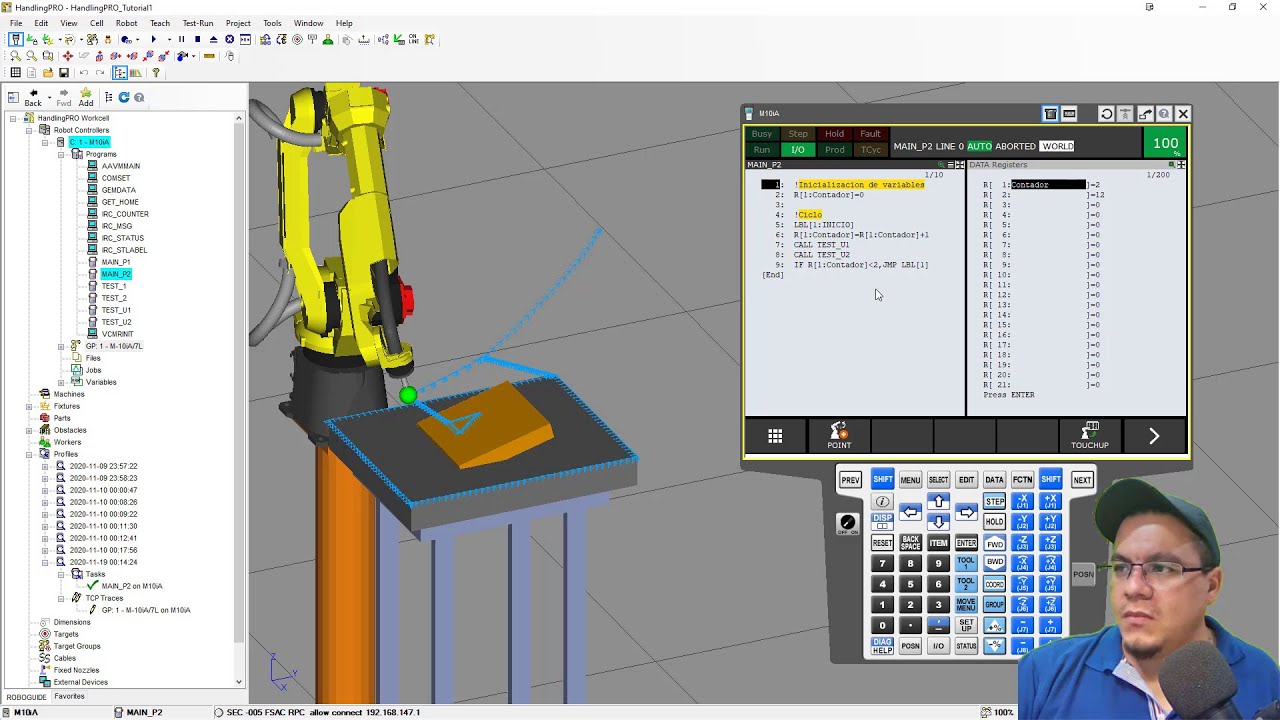The image size is (1280, 720).
Task: Click the MENU key on teach pendant
Action: [910, 480]
